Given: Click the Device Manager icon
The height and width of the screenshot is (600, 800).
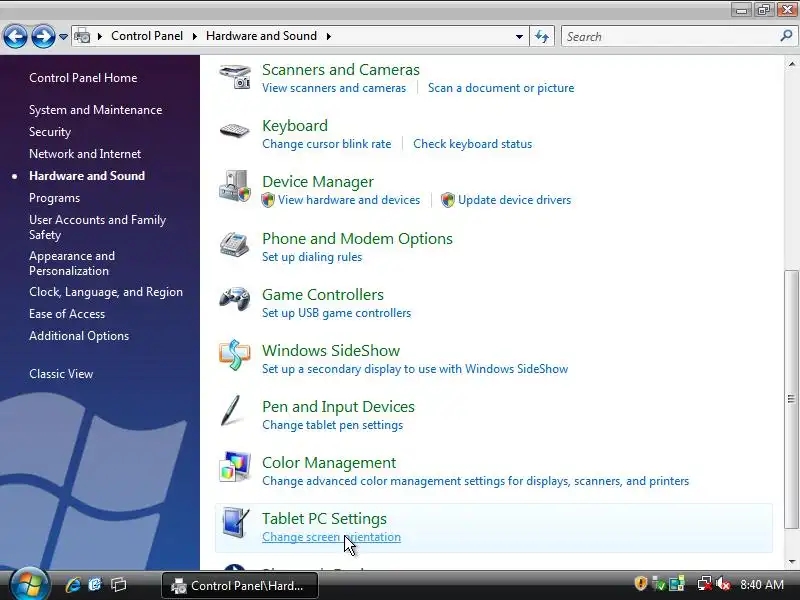Looking at the screenshot, I should pos(235,186).
